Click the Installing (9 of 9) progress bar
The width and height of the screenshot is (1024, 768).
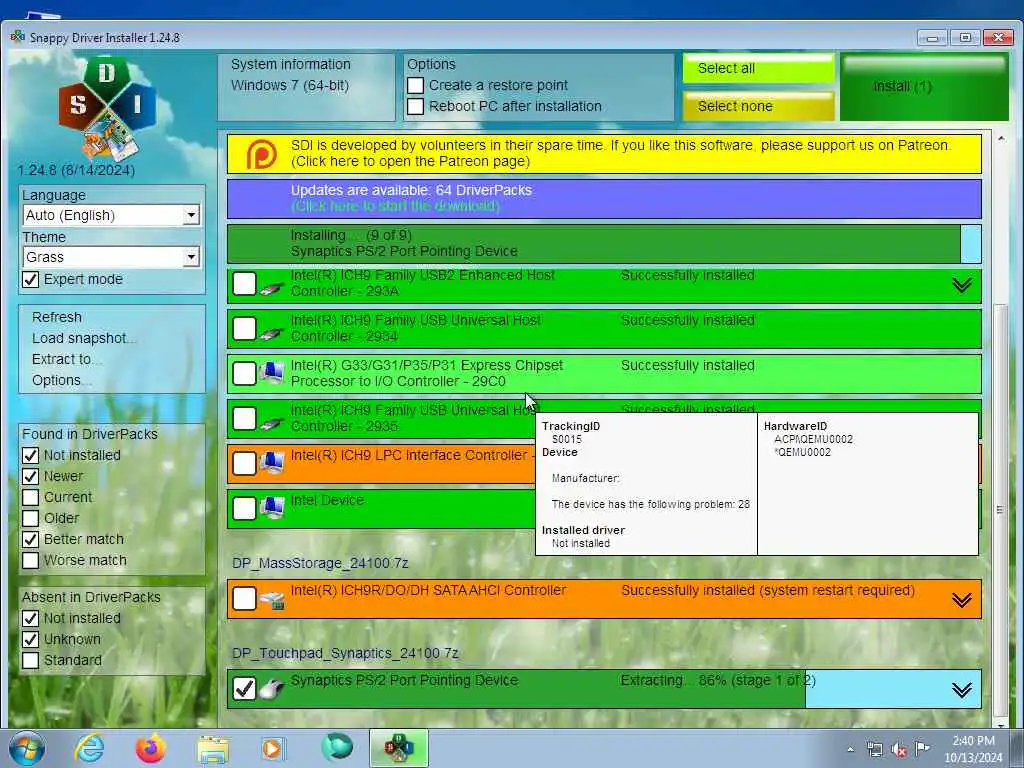(x=604, y=244)
